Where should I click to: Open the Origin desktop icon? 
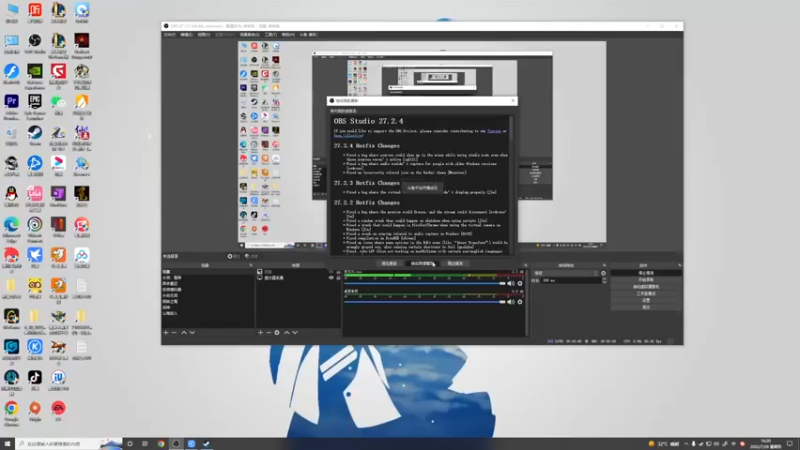(35, 411)
